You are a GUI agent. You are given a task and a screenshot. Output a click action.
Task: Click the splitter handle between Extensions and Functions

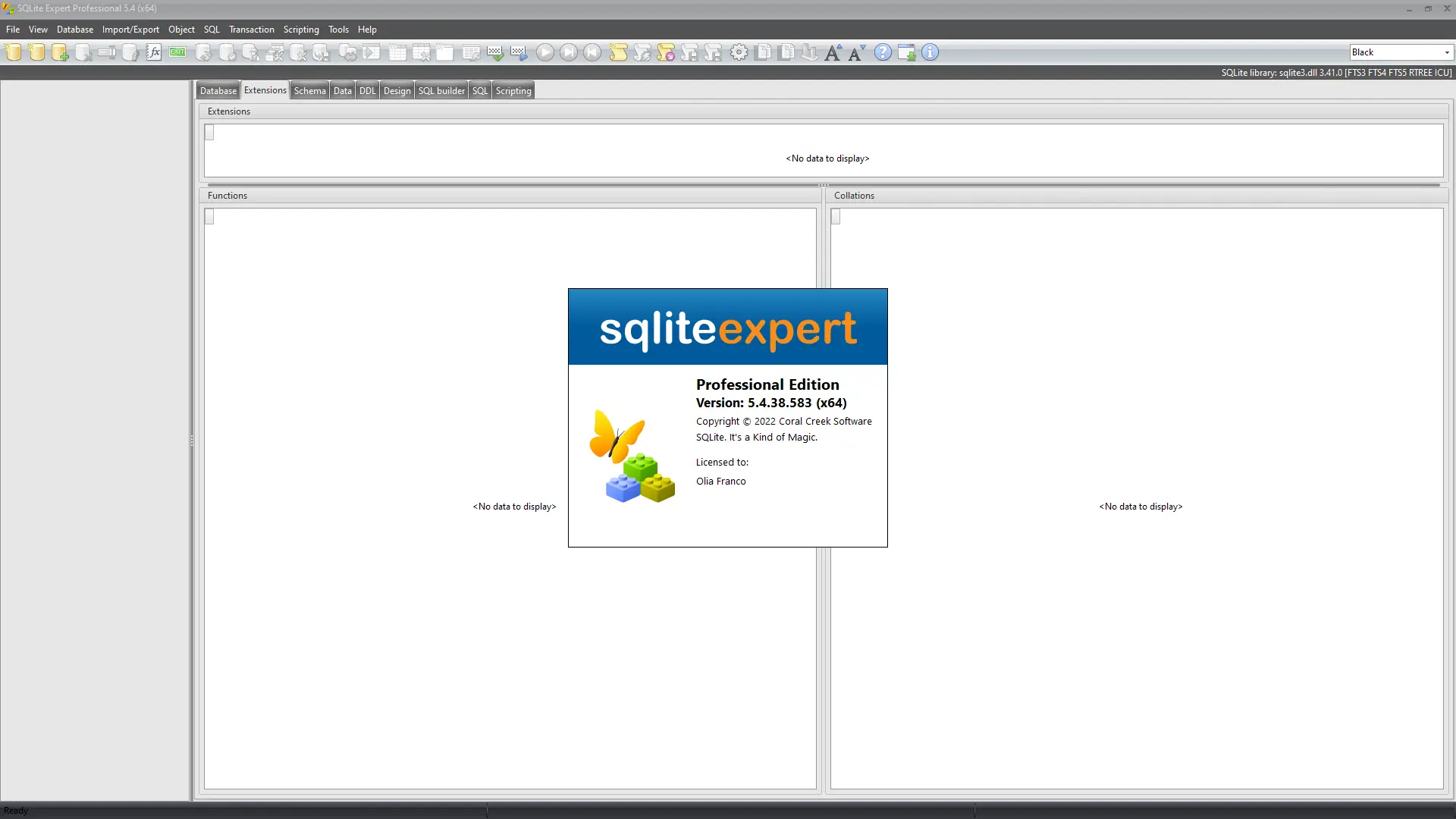click(x=823, y=185)
